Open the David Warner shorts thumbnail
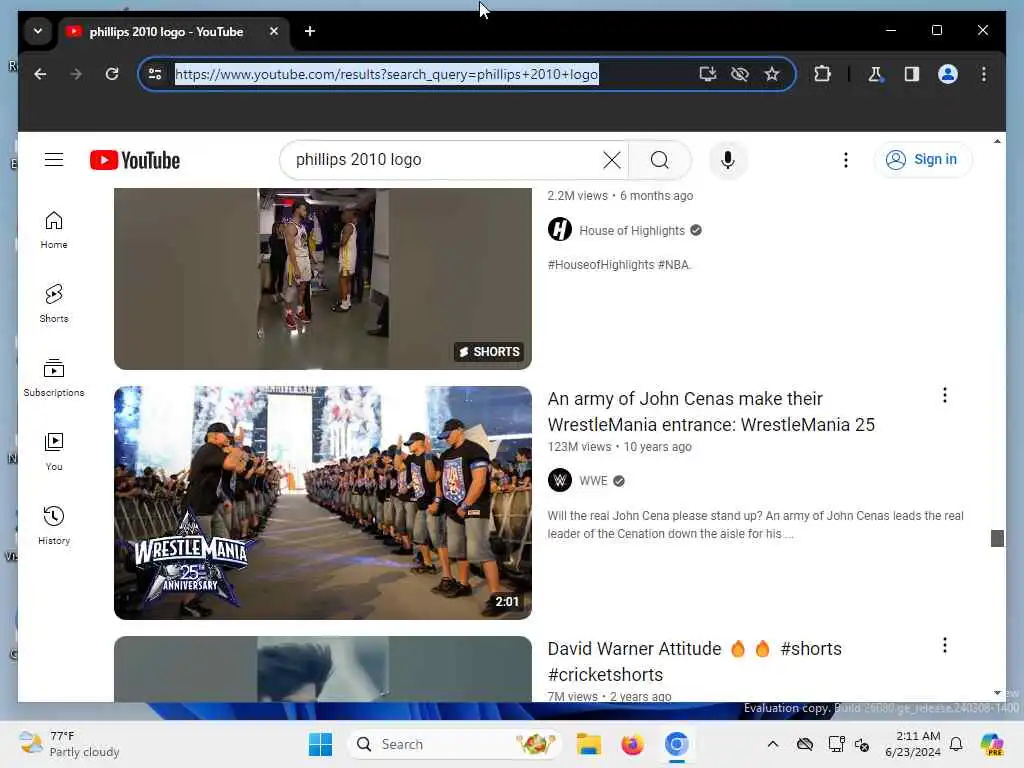1024x768 pixels. click(323, 669)
